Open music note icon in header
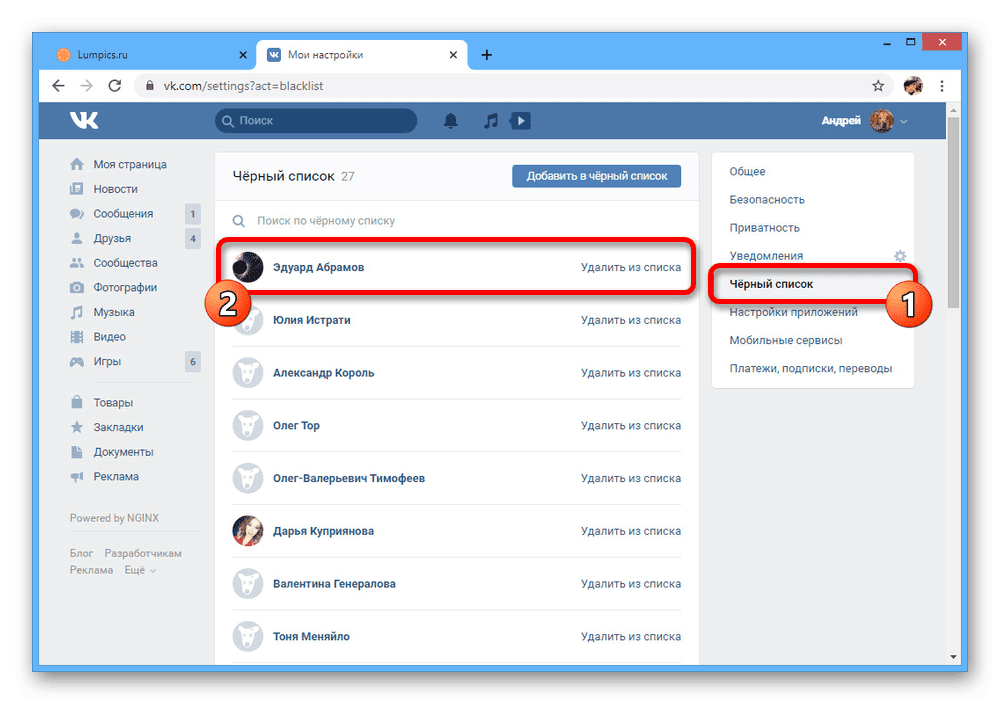The height and width of the screenshot is (704, 1000). (x=490, y=121)
